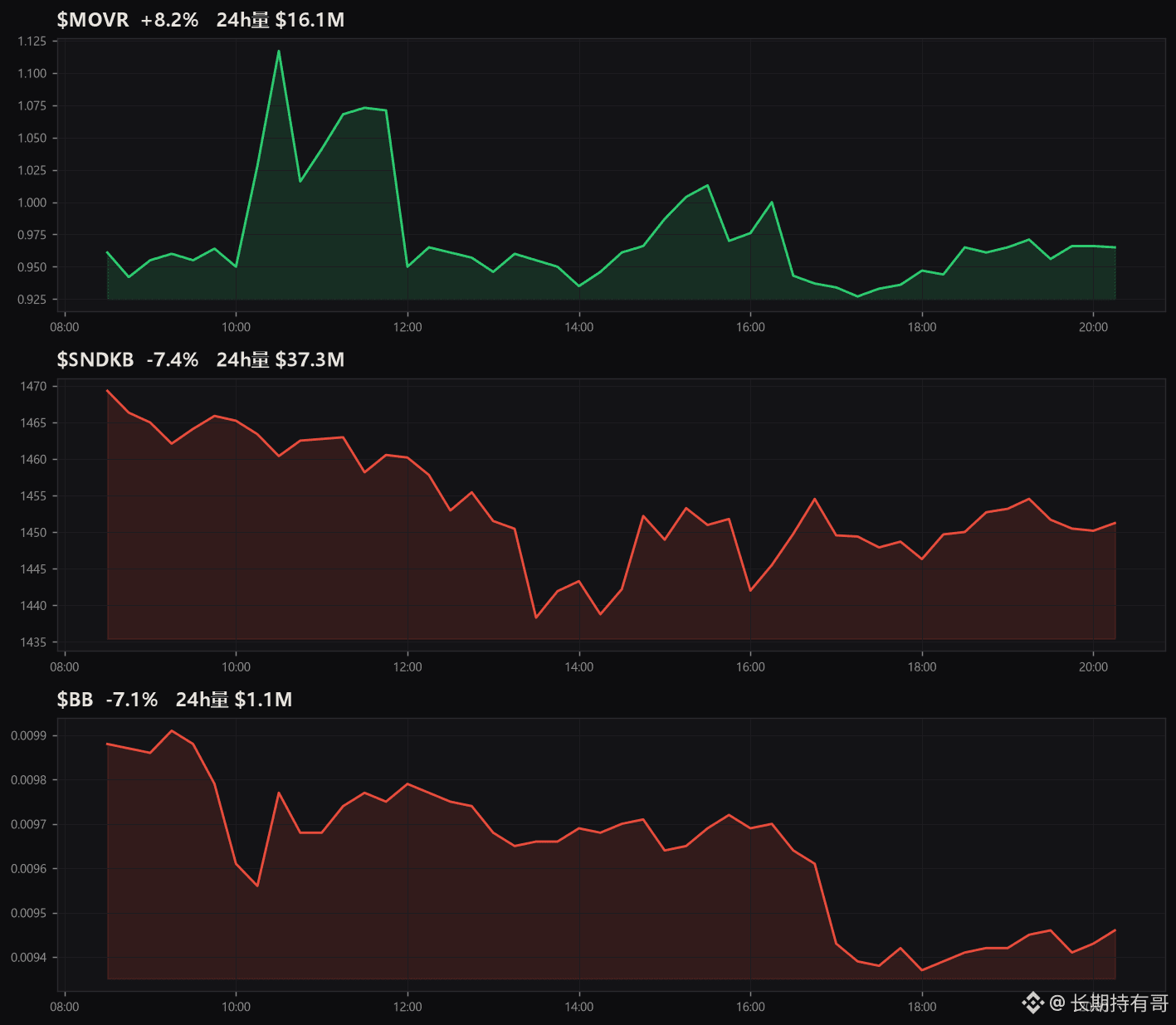The image size is (1176, 1025).
Task: Click the 20:00 time label under MOVR chart
Action: (x=1093, y=327)
